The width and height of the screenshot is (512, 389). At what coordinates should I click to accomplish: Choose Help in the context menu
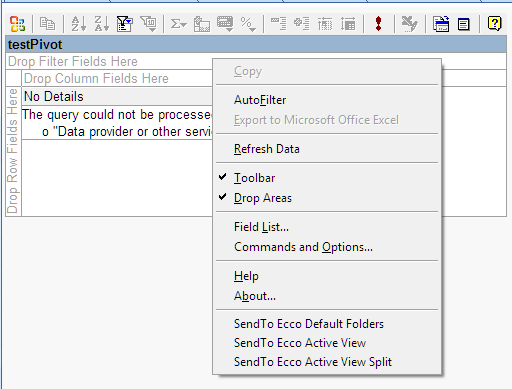pyautogui.click(x=327, y=276)
